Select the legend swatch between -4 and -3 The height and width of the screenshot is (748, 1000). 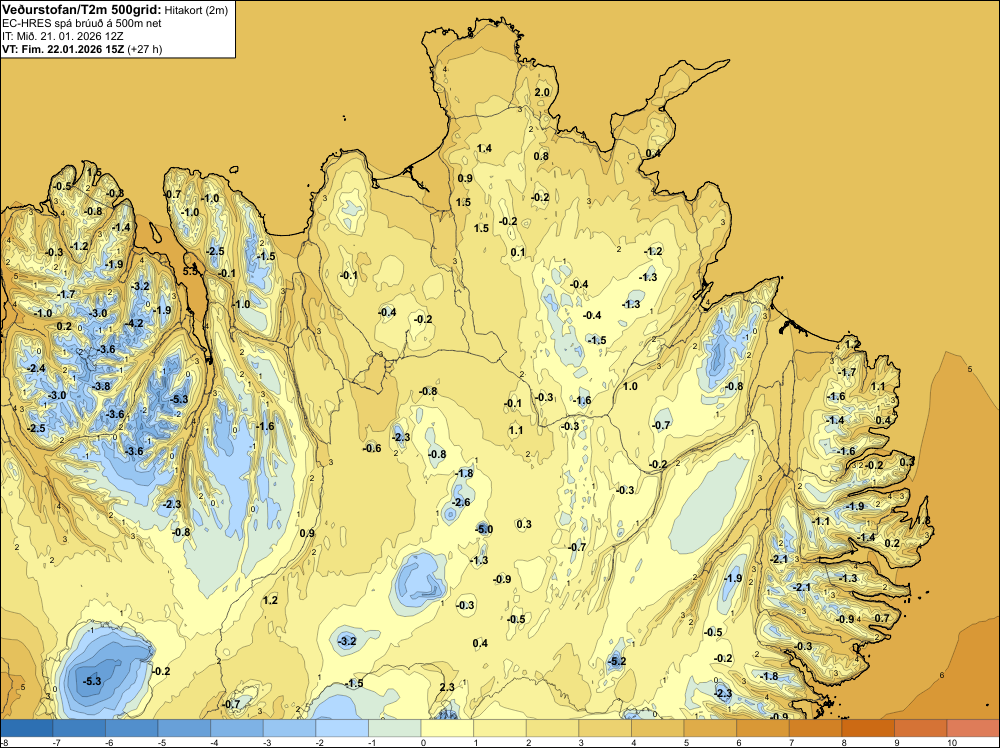click(x=237, y=728)
